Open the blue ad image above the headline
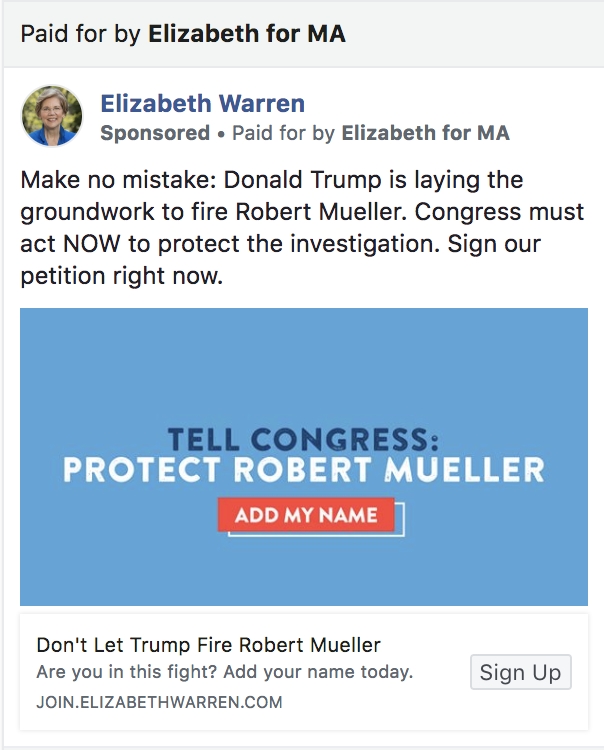This screenshot has height=750, width=604. pos(304,457)
